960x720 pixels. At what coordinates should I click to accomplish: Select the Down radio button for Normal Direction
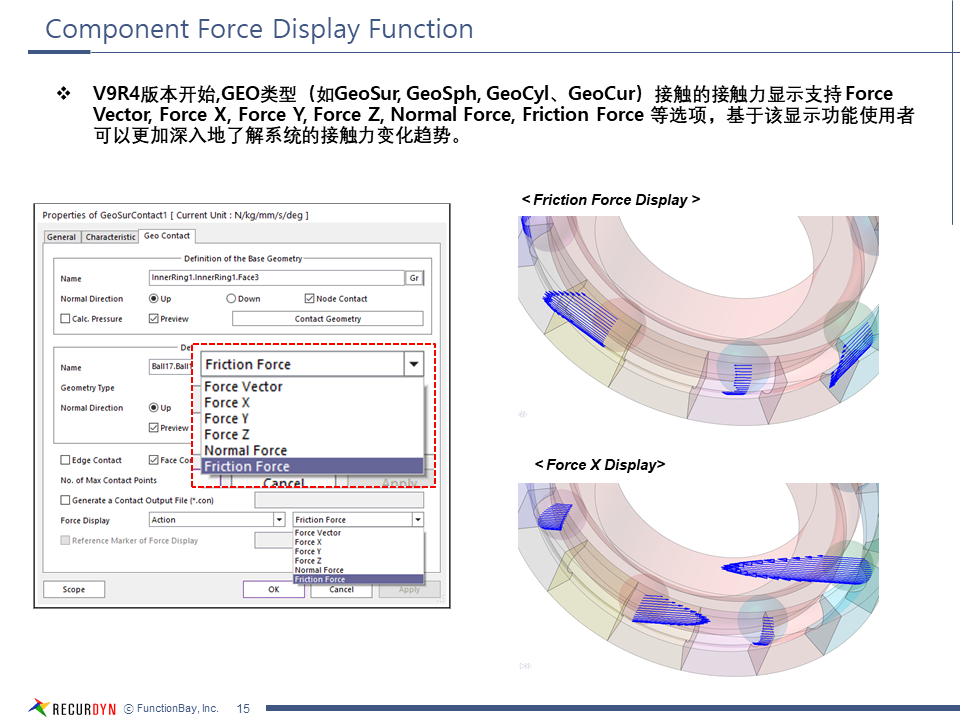coord(231,299)
